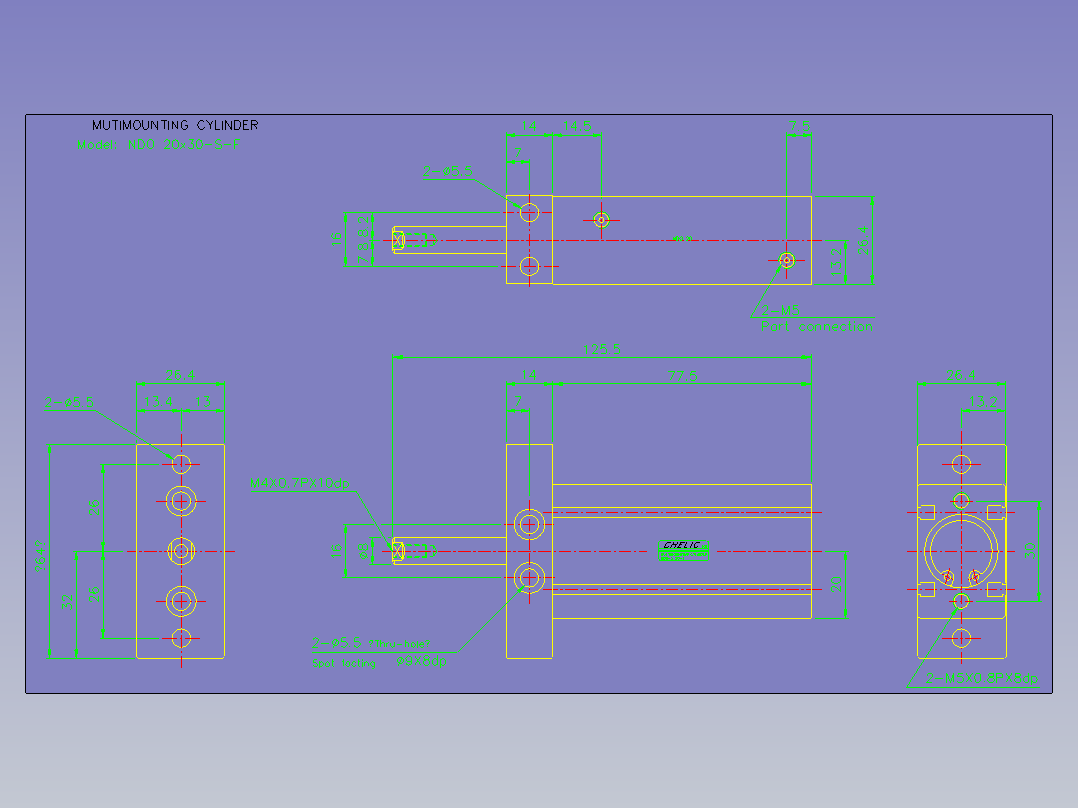
Task: Select the 7 dimension on the top view flange
Action: (x=518, y=153)
